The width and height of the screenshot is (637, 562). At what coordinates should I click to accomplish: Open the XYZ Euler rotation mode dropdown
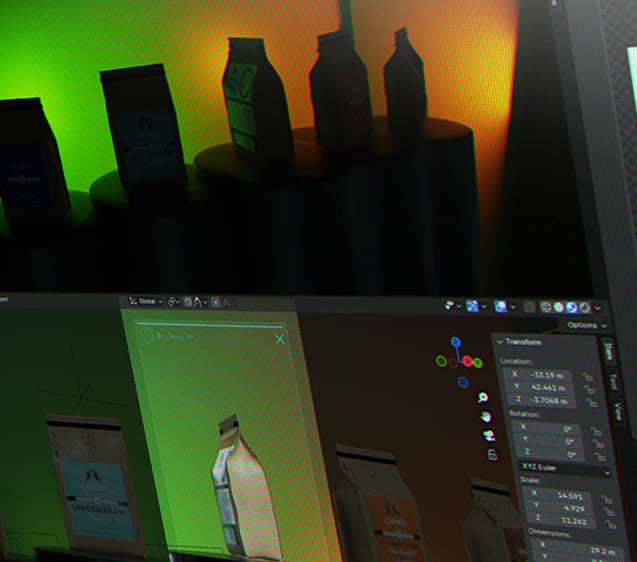[x=565, y=469]
